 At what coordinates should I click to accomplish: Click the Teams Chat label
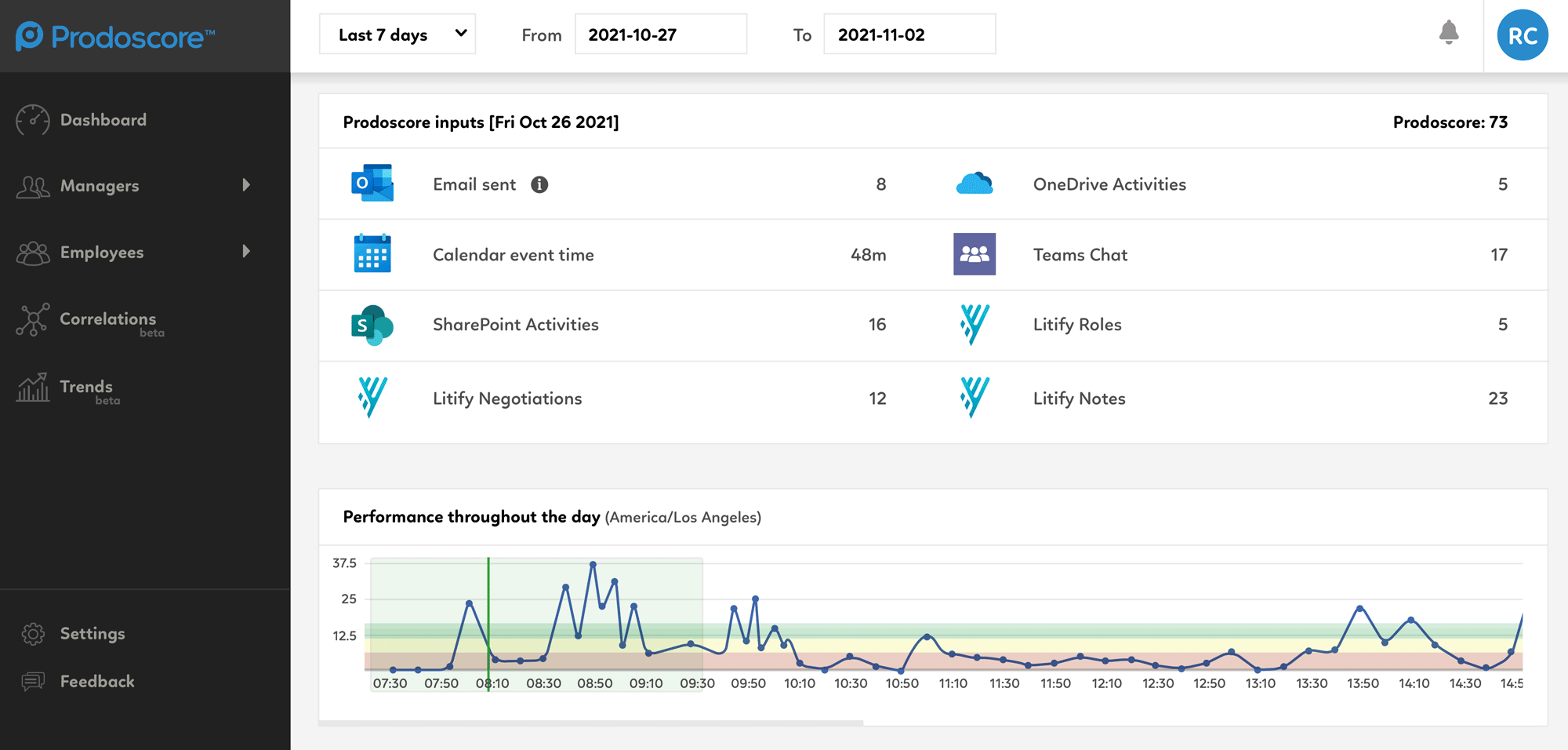pyautogui.click(x=1080, y=255)
